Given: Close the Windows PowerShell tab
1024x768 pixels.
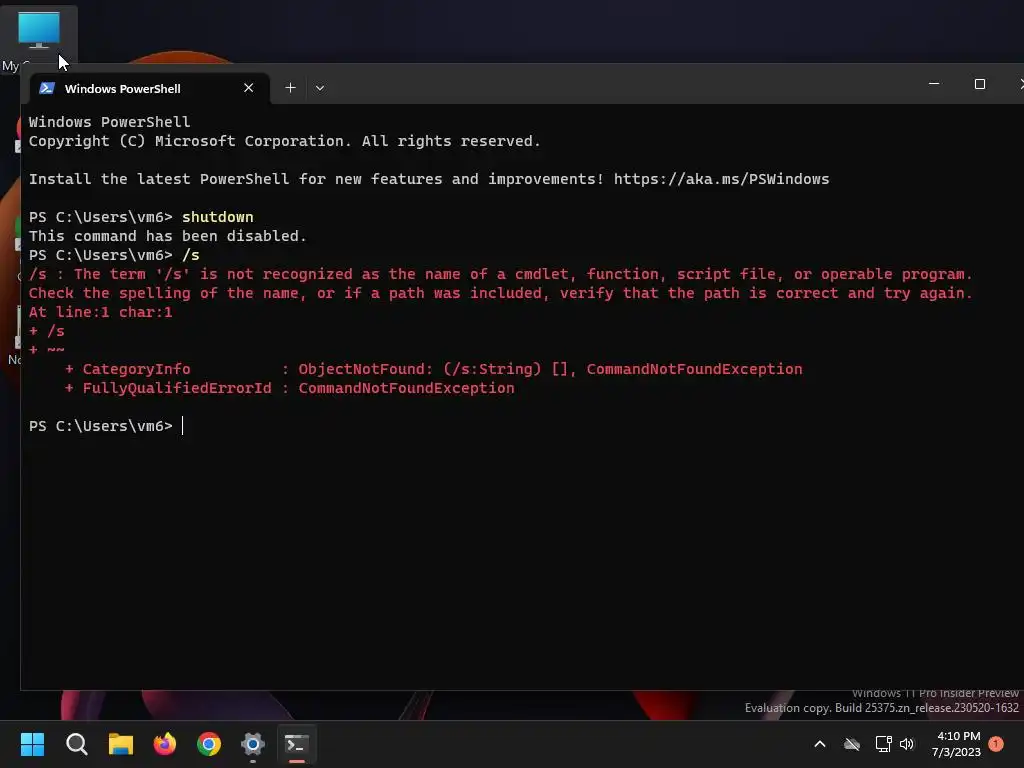Looking at the screenshot, I should (249, 88).
